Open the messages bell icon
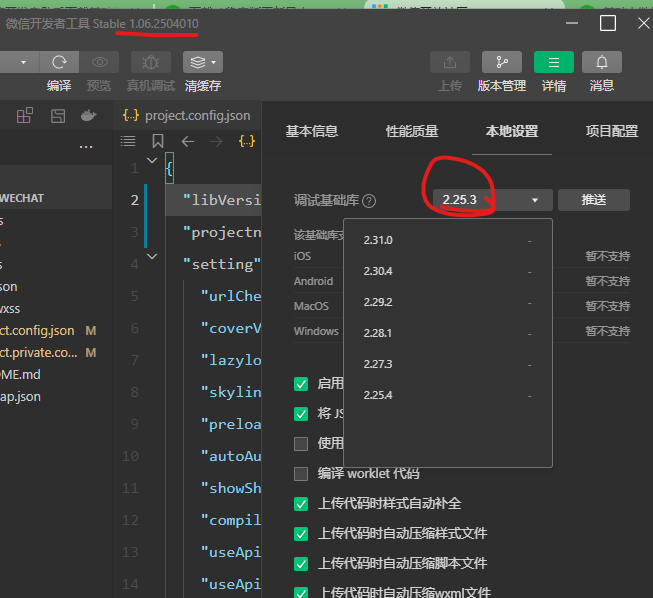This screenshot has width=653, height=598. click(x=602, y=62)
